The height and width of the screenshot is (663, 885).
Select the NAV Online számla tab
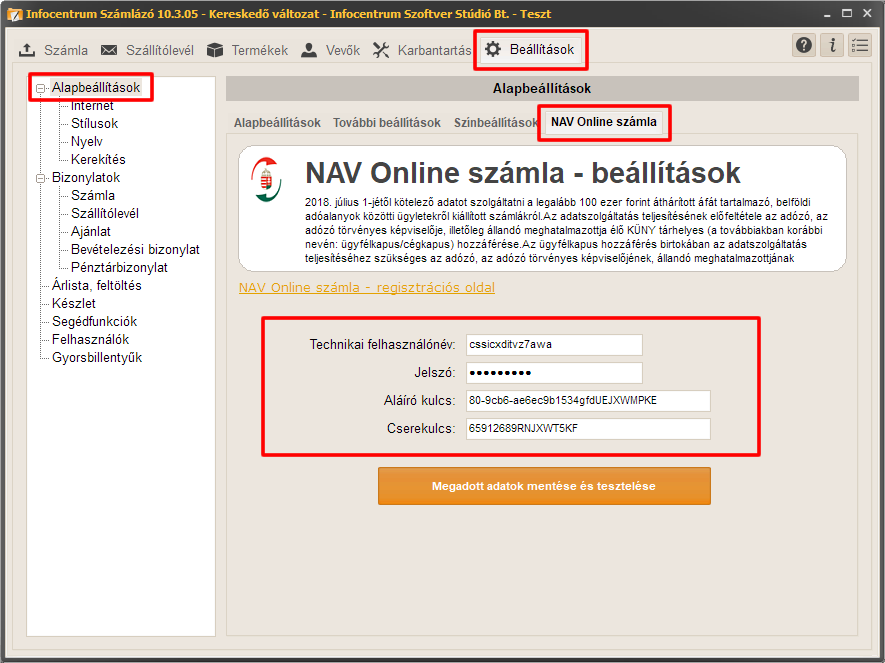coord(604,122)
